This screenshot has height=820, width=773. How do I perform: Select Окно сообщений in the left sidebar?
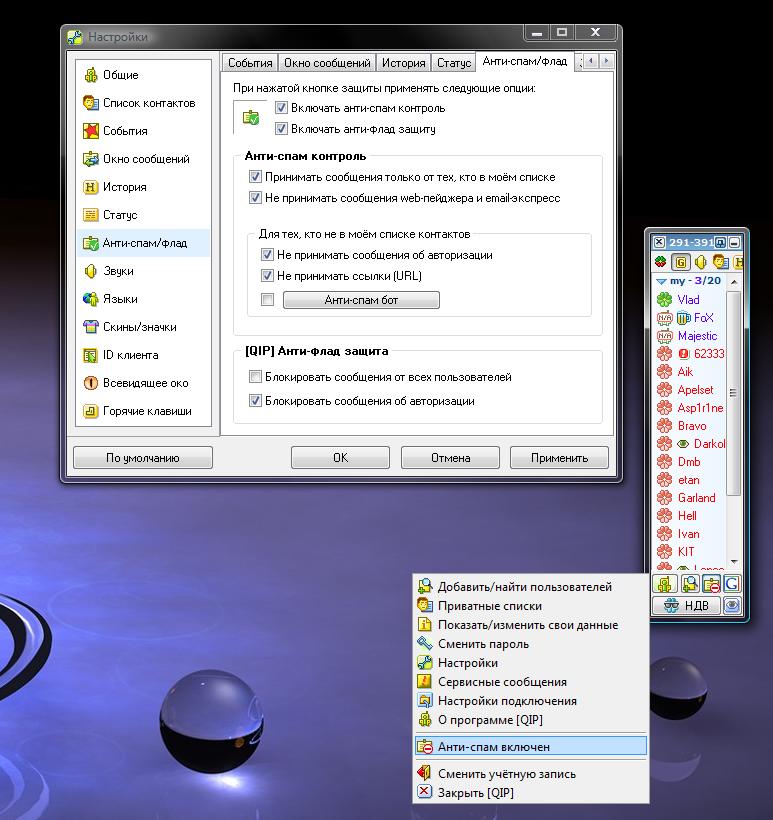(x=143, y=159)
